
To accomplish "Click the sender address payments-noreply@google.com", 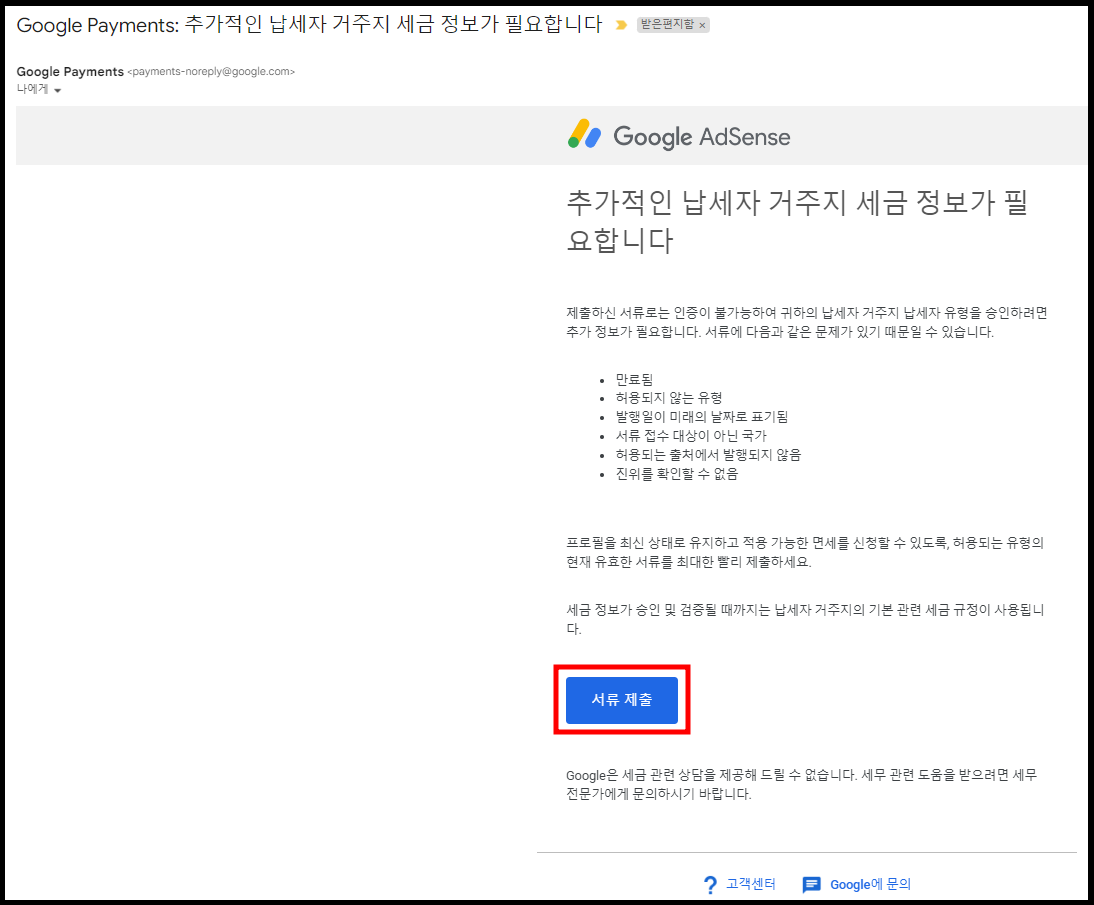I will (x=211, y=71).
